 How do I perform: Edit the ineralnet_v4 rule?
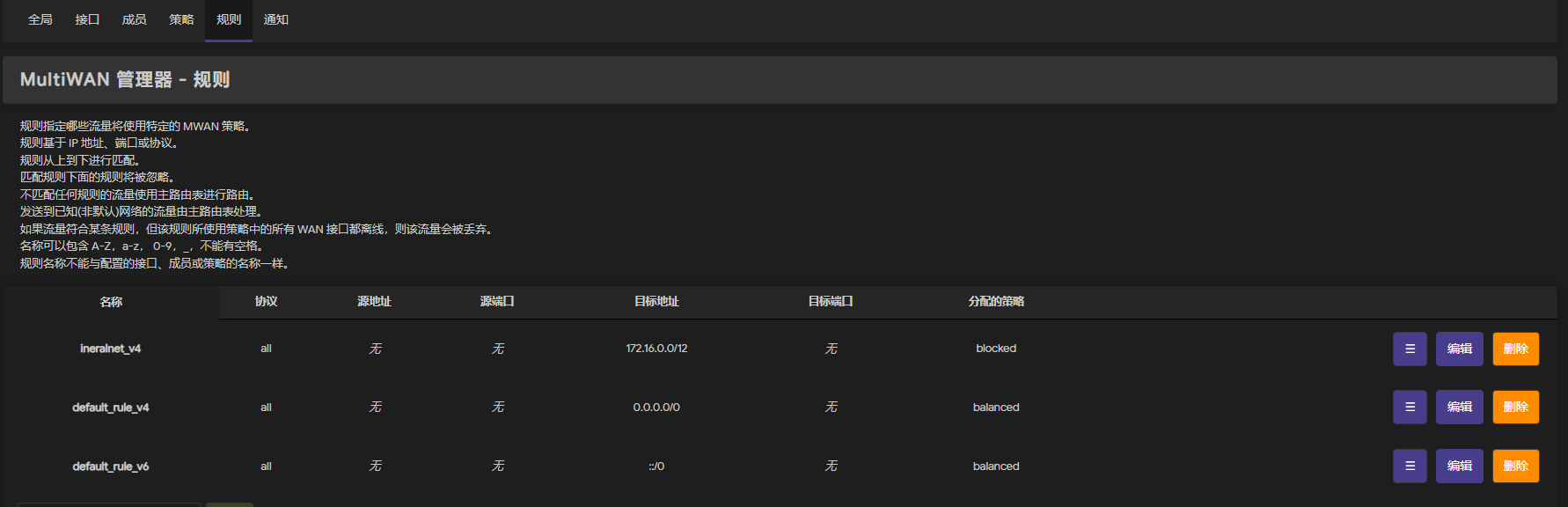coord(1459,349)
